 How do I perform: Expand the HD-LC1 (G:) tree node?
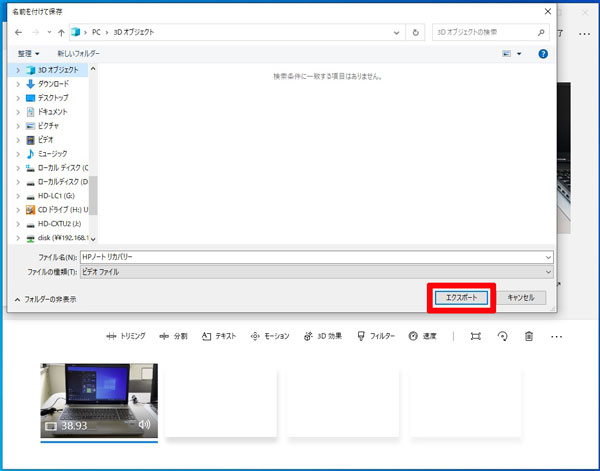pyautogui.click(x=18, y=196)
